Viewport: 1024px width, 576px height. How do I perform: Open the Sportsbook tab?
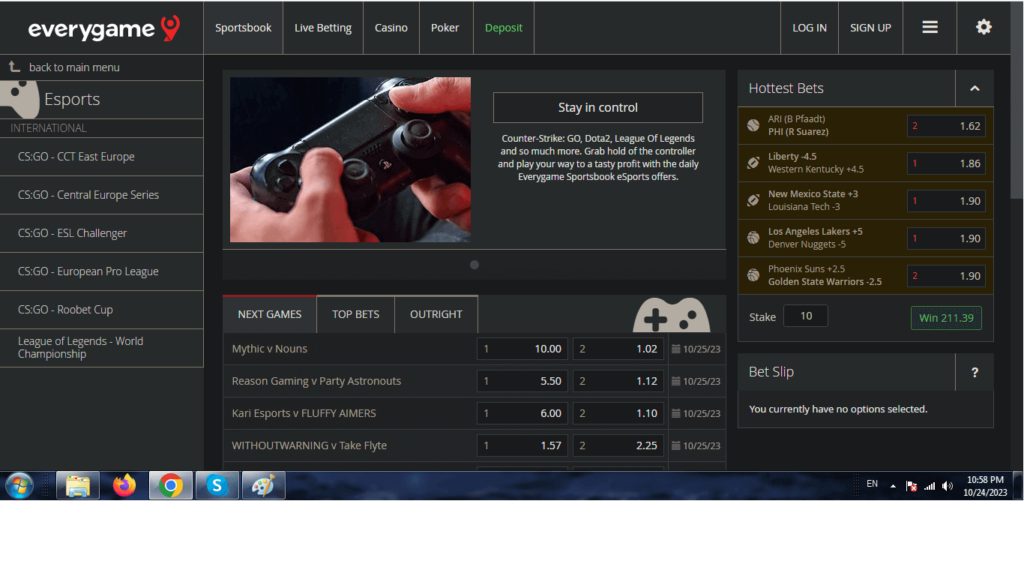tap(243, 27)
